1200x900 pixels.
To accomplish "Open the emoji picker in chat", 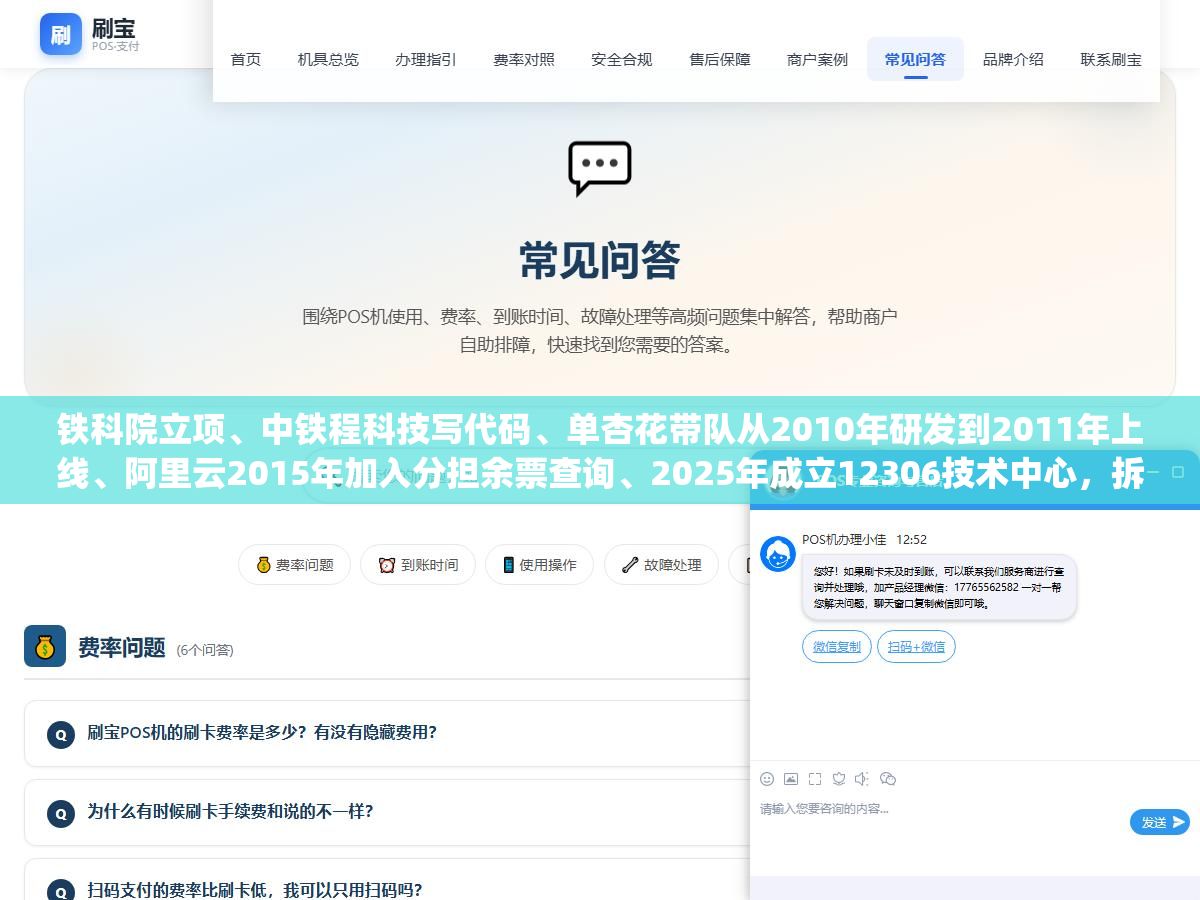I will [767, 779].
